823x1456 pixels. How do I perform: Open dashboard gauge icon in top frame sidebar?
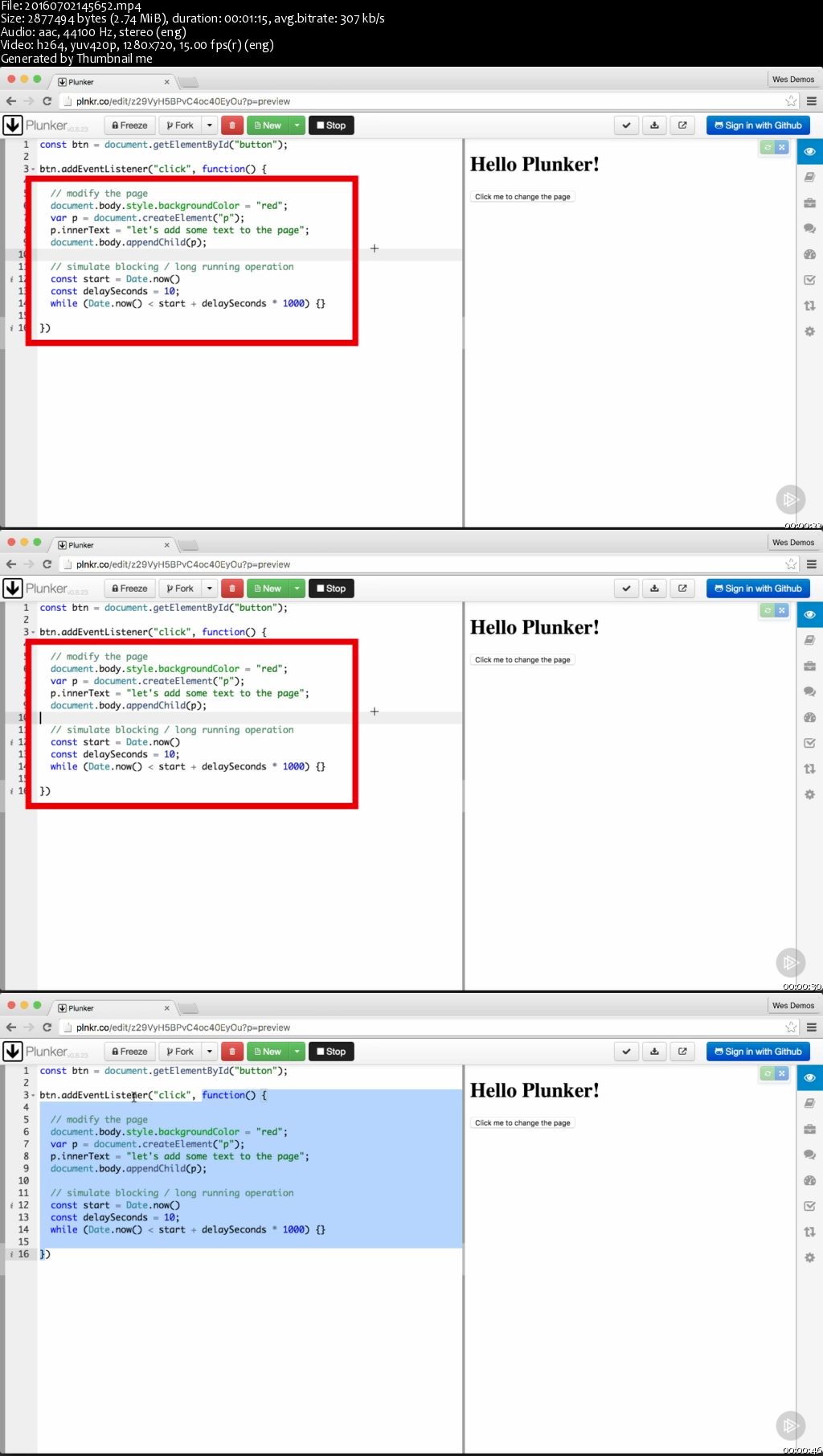tap(809, 254)
